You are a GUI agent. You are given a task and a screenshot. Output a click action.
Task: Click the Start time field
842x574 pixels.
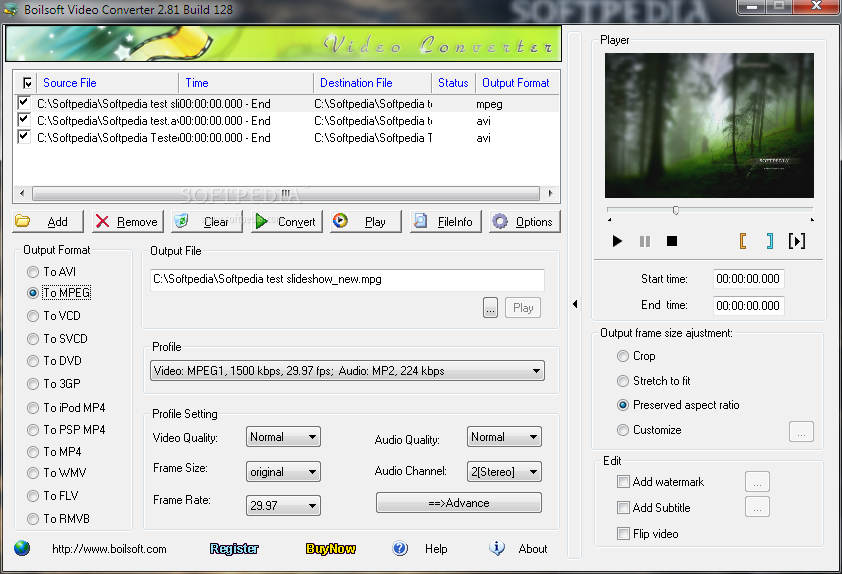(x=748, y=279)
